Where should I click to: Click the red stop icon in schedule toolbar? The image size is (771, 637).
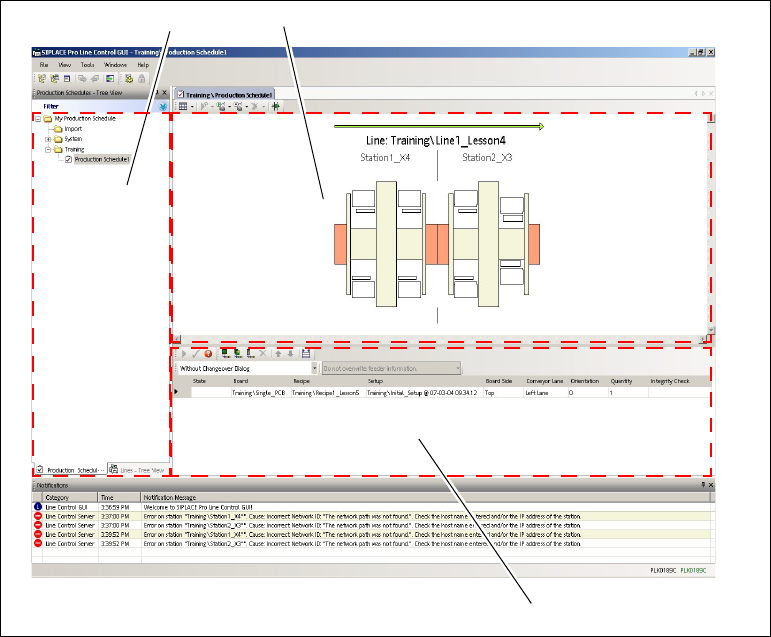click(207, 353)
